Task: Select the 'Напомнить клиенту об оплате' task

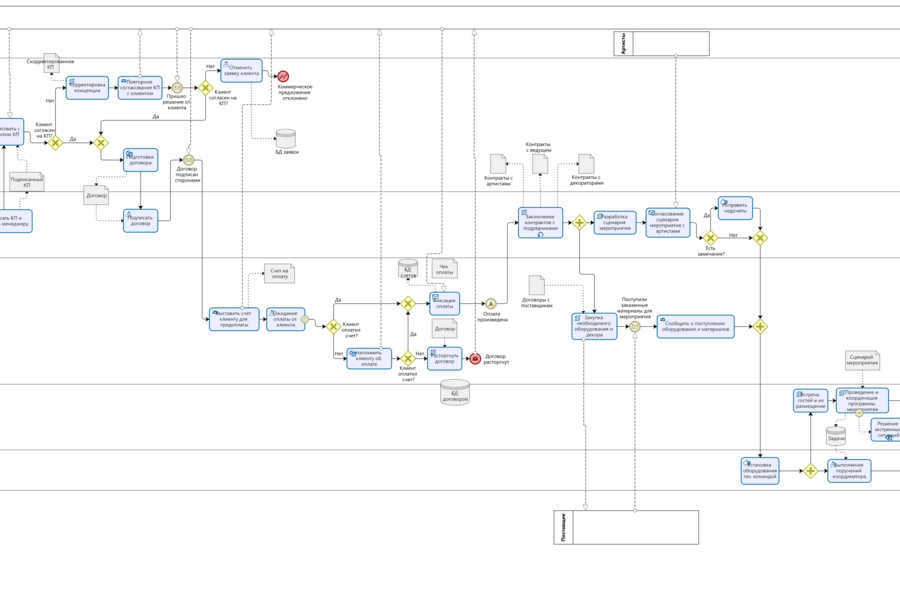Action: [369, 358]
